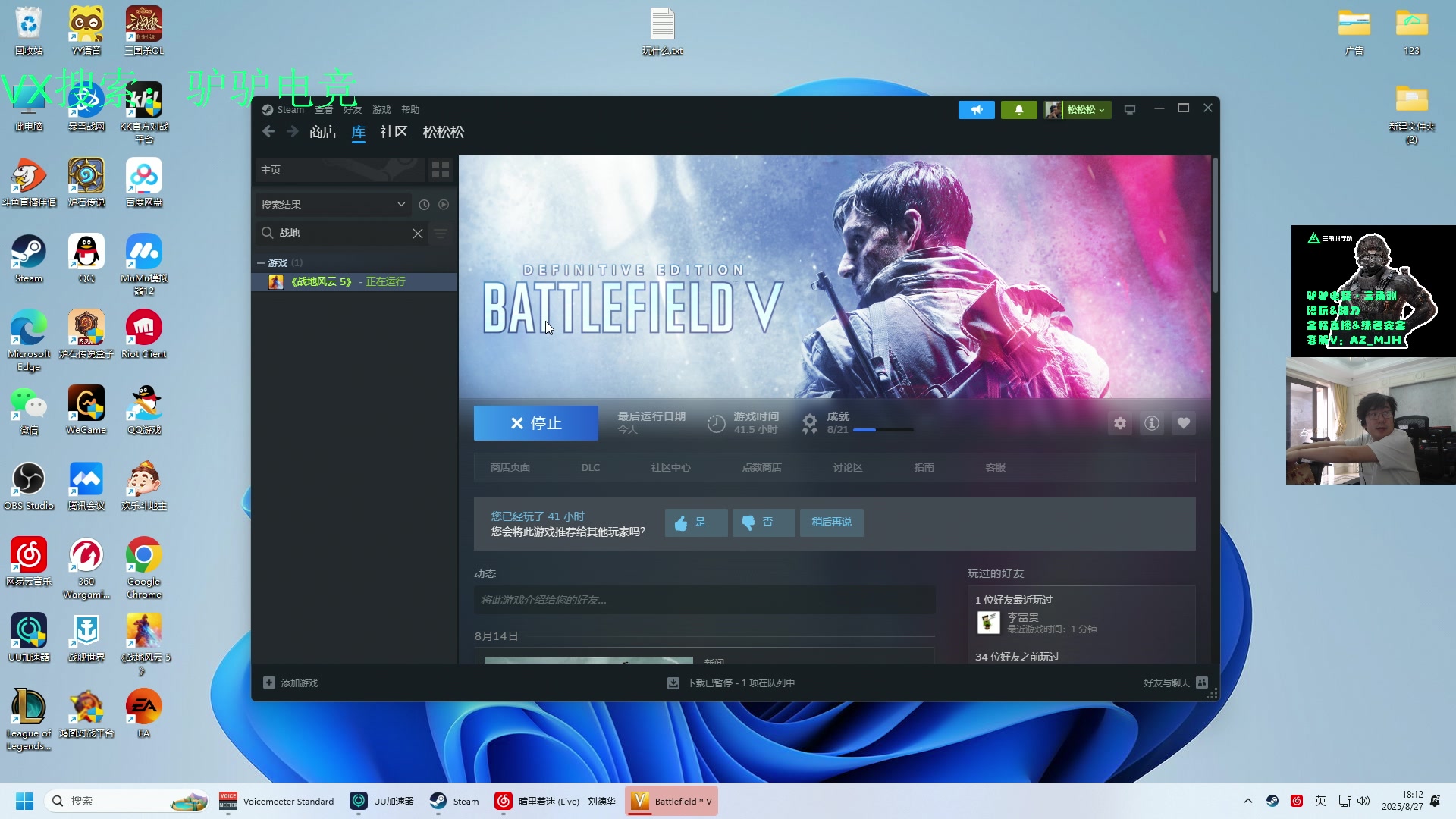The width and height of the screenshot is (1456, 819).
Task: Click 主页 library home button
Action: [340, 170]
